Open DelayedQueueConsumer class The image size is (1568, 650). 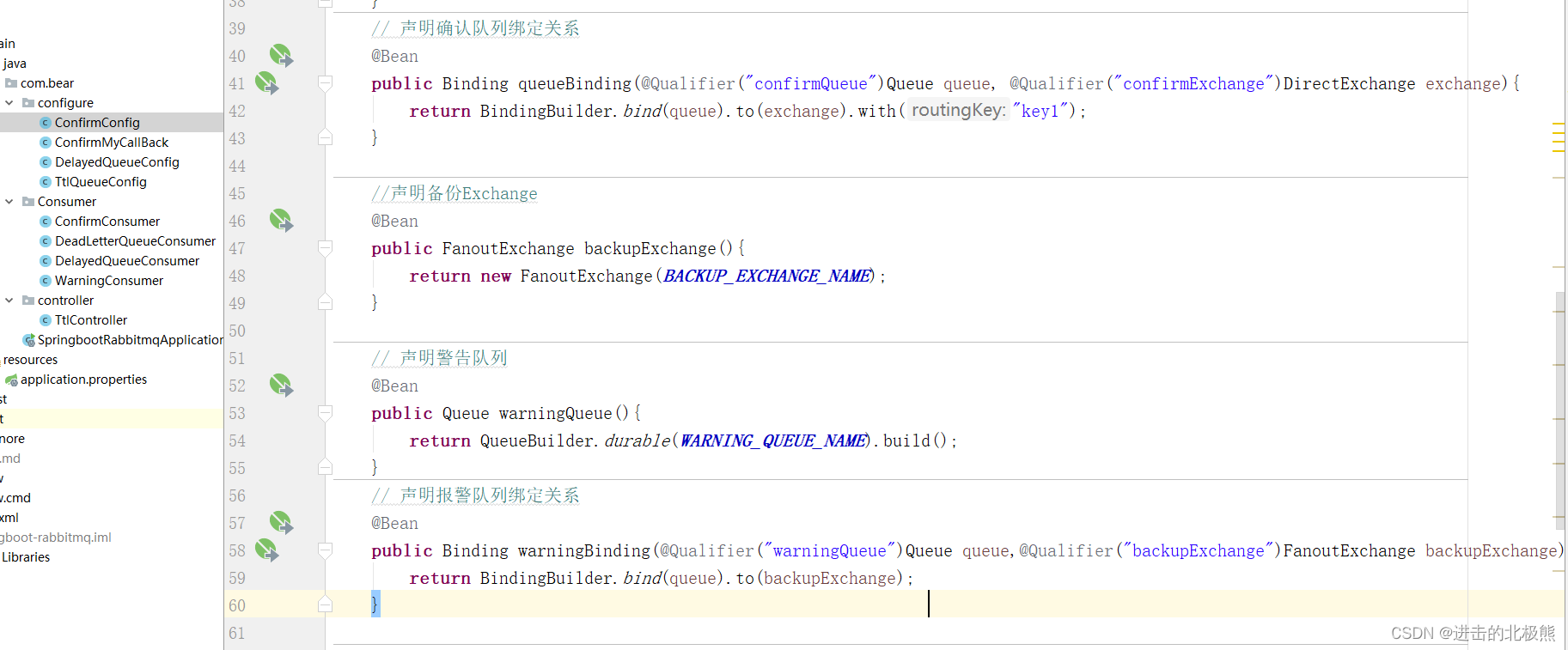(127, 261)
